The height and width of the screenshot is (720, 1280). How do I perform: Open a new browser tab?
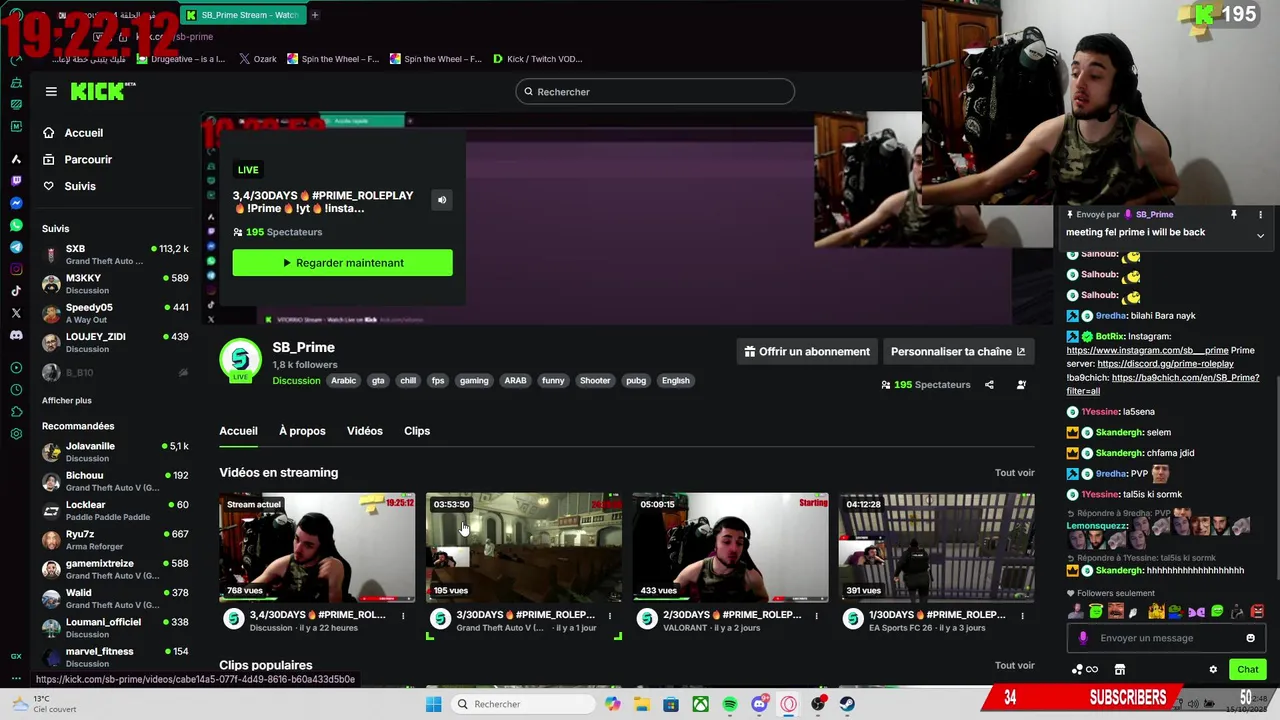tap(314, 15)
